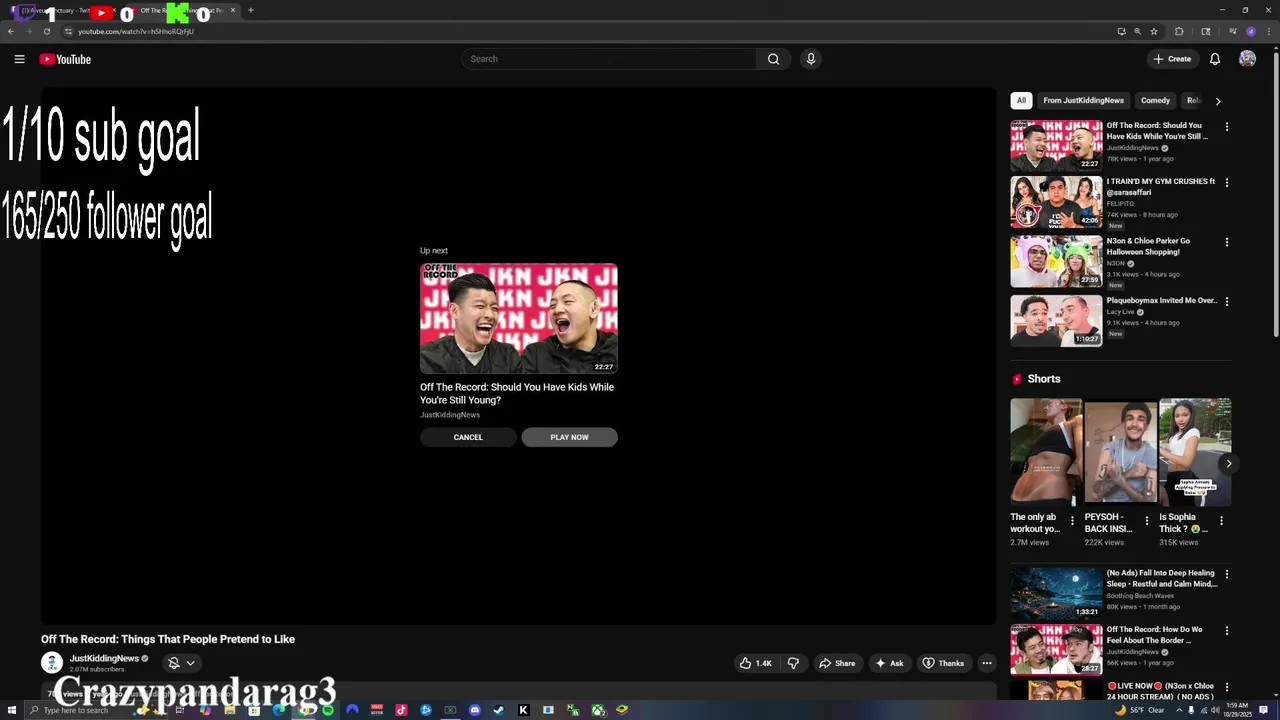Open 'I TRAIN'D MY GYM CRUSHES' thumbnail
The image size is (1280, 720).
click(x=1056, y=202)
